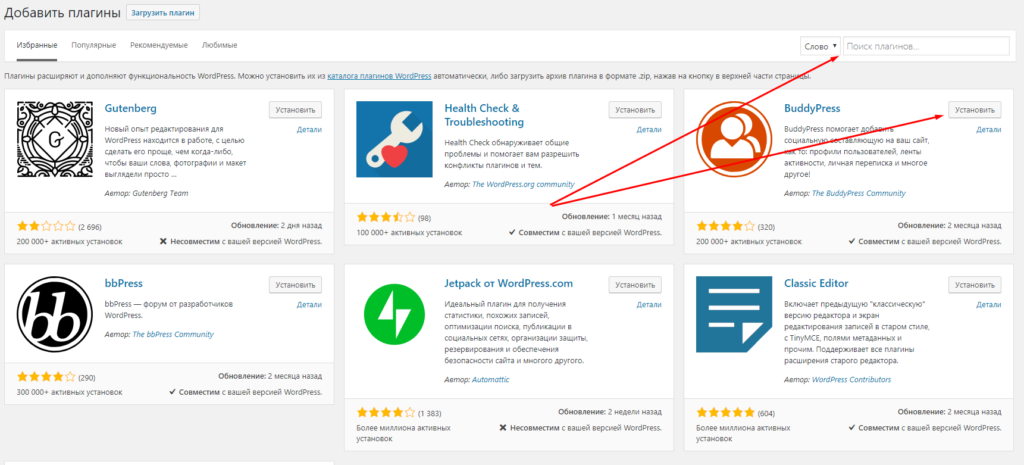Image resolution: width=1024 pixels, height=465 pixels.
Task: Click Classic Editor's (604) ratings count
Action: click(767, 413)
